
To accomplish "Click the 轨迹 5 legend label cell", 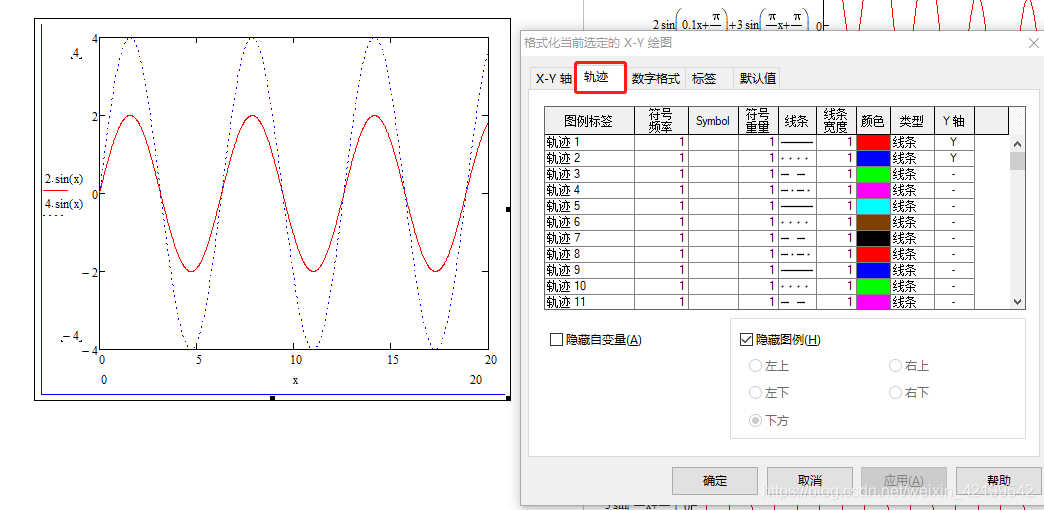I will point(589,206).
